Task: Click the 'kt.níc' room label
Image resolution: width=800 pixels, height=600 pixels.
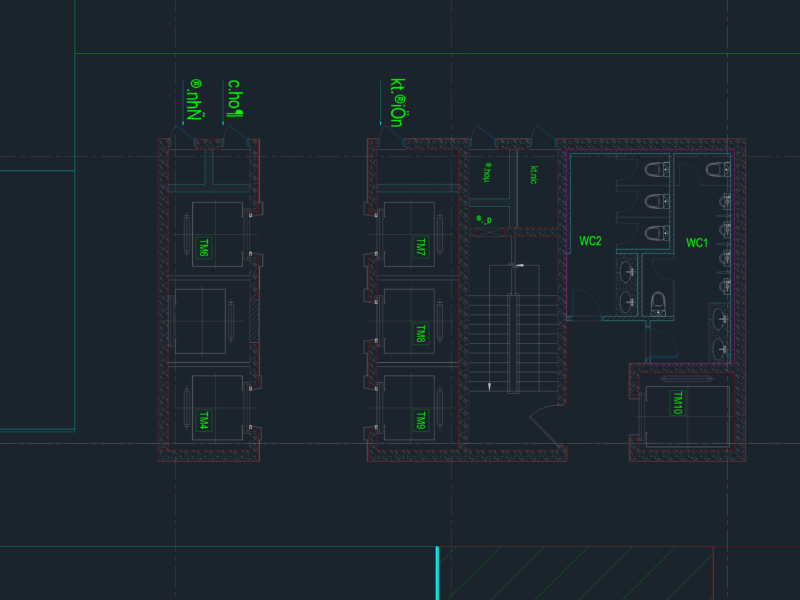Action: pyautogui.click(x=534, y=174)
